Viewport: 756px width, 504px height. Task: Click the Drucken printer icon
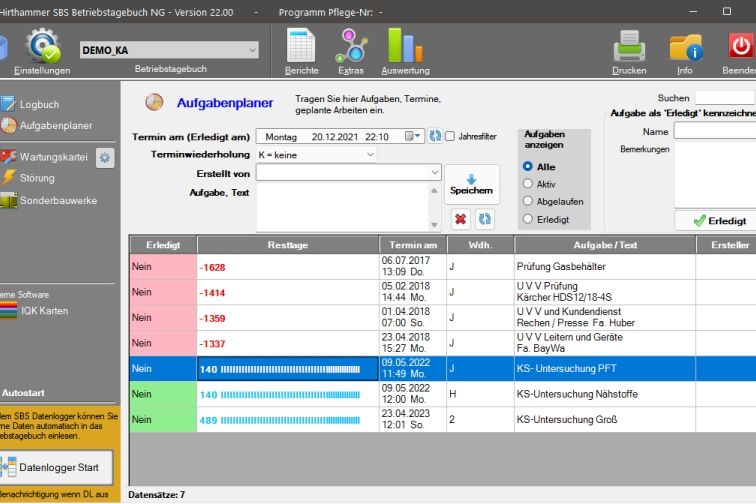pyautogui.click(x=629, y=47)
